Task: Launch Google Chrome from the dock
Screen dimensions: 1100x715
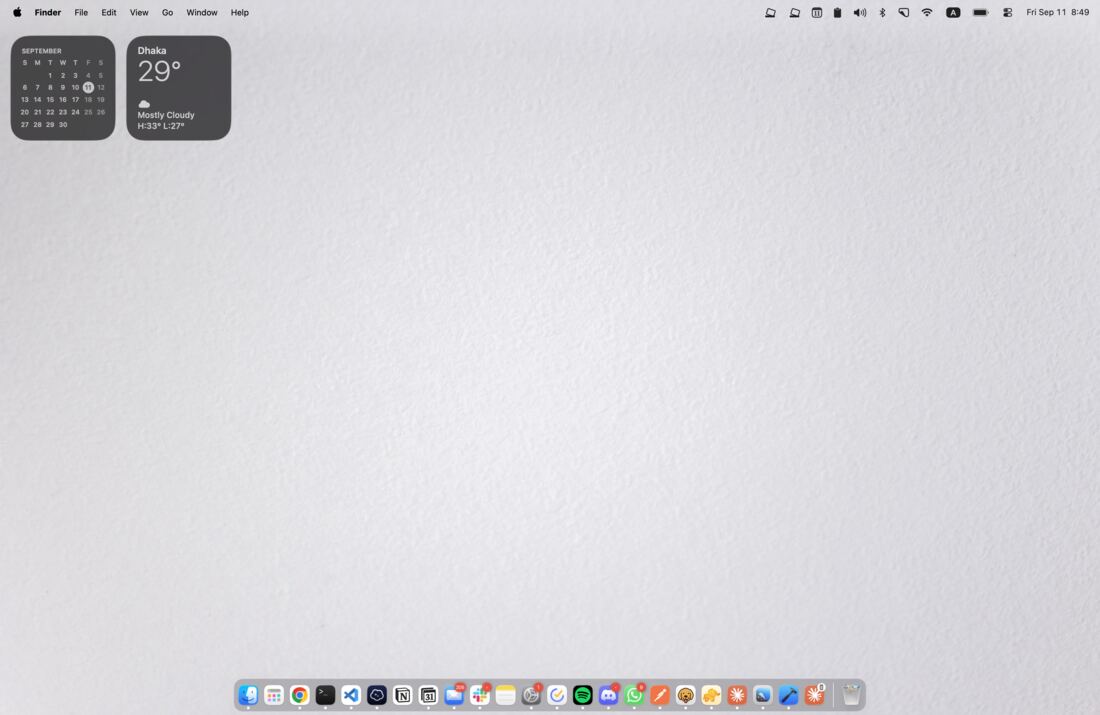Action: click(300, 695)
